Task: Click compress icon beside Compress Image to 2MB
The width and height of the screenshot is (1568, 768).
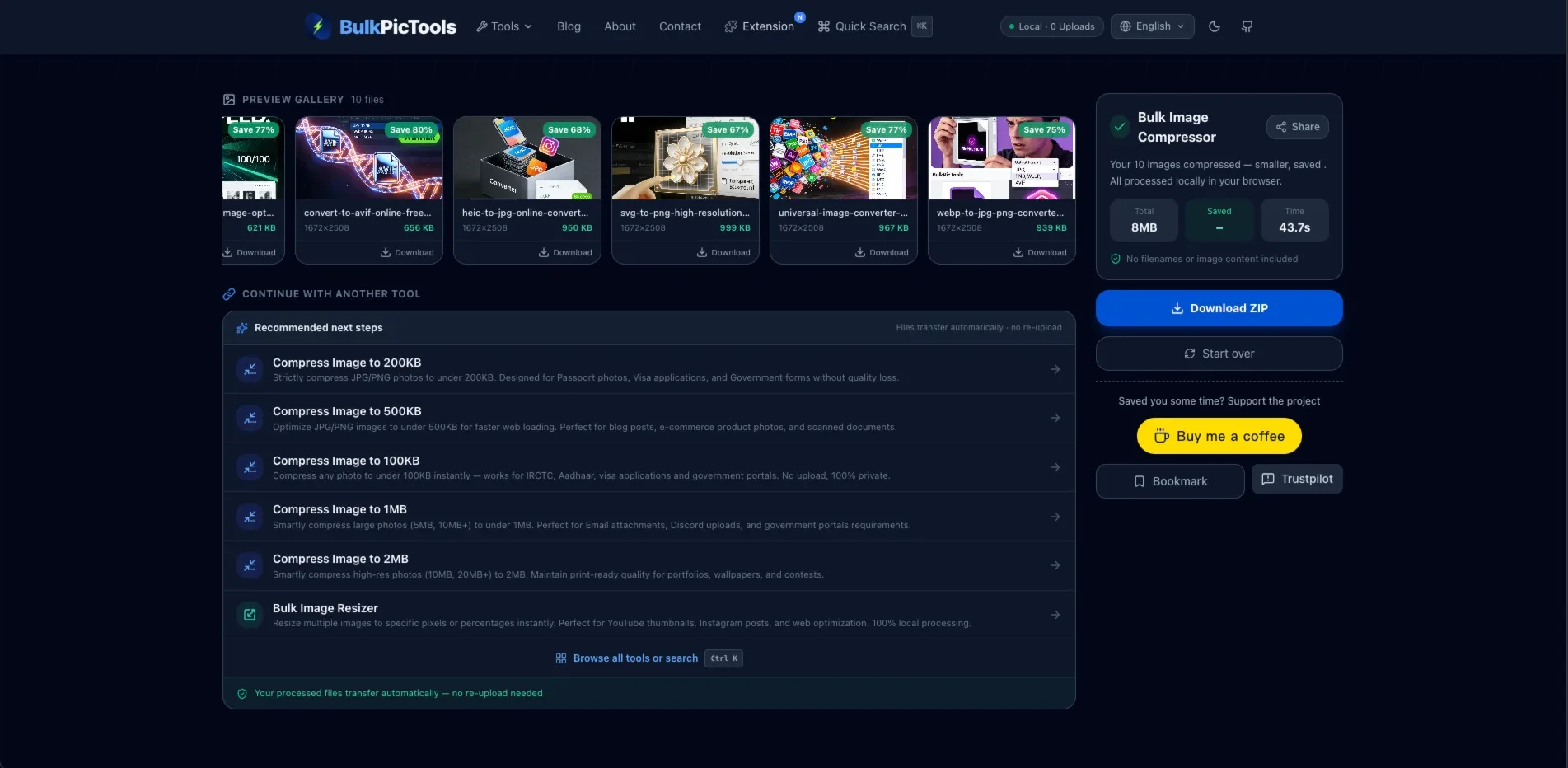Action: point(250,565)
